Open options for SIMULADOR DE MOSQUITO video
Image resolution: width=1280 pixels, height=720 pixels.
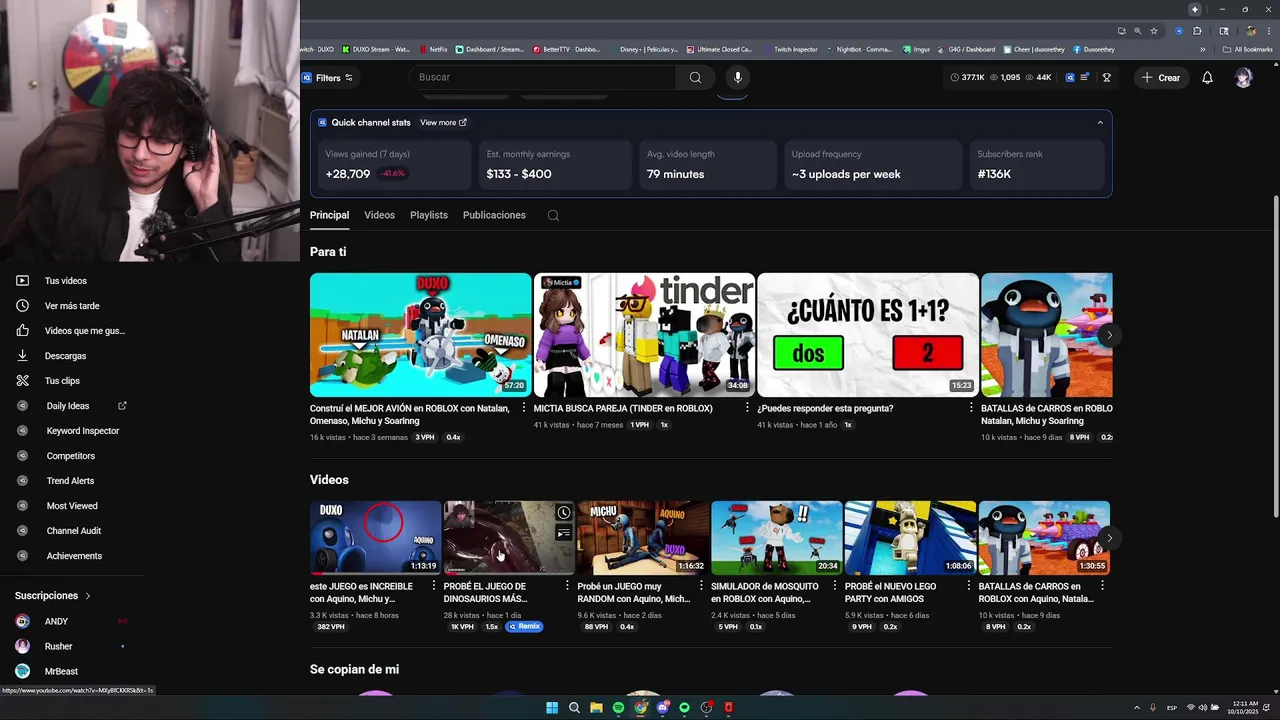tap(835, 586)
